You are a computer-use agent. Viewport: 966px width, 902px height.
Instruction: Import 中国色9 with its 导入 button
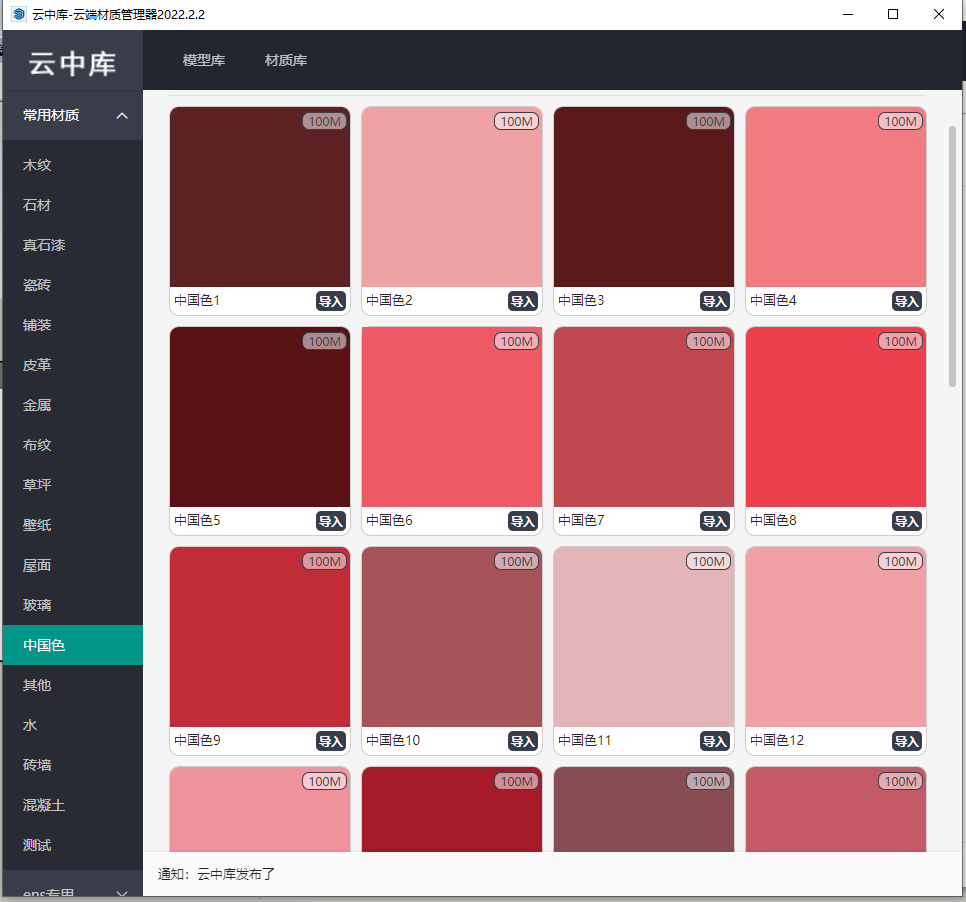tap(331, 741)
